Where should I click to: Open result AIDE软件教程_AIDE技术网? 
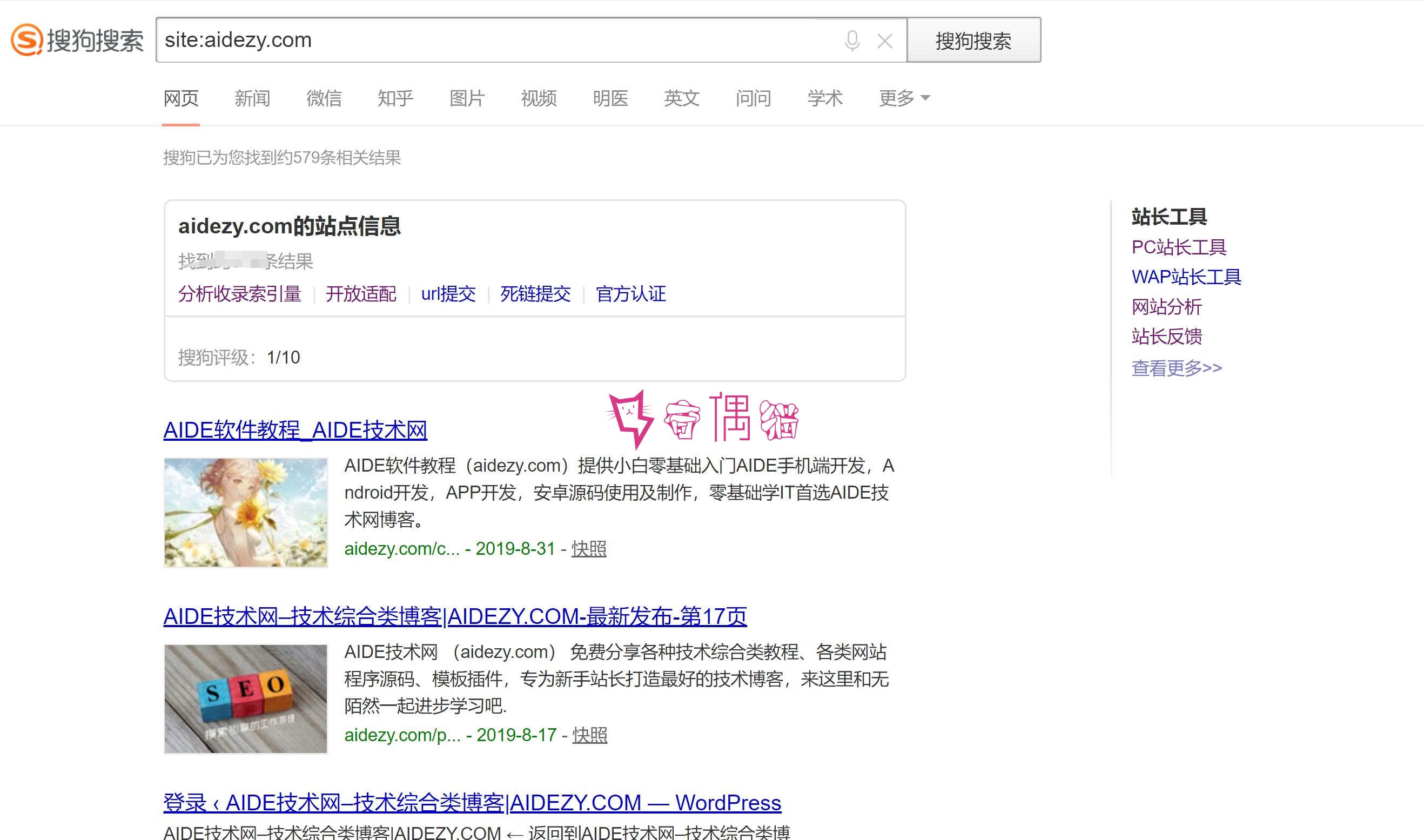pyautogui.click(x=295, y=430)
